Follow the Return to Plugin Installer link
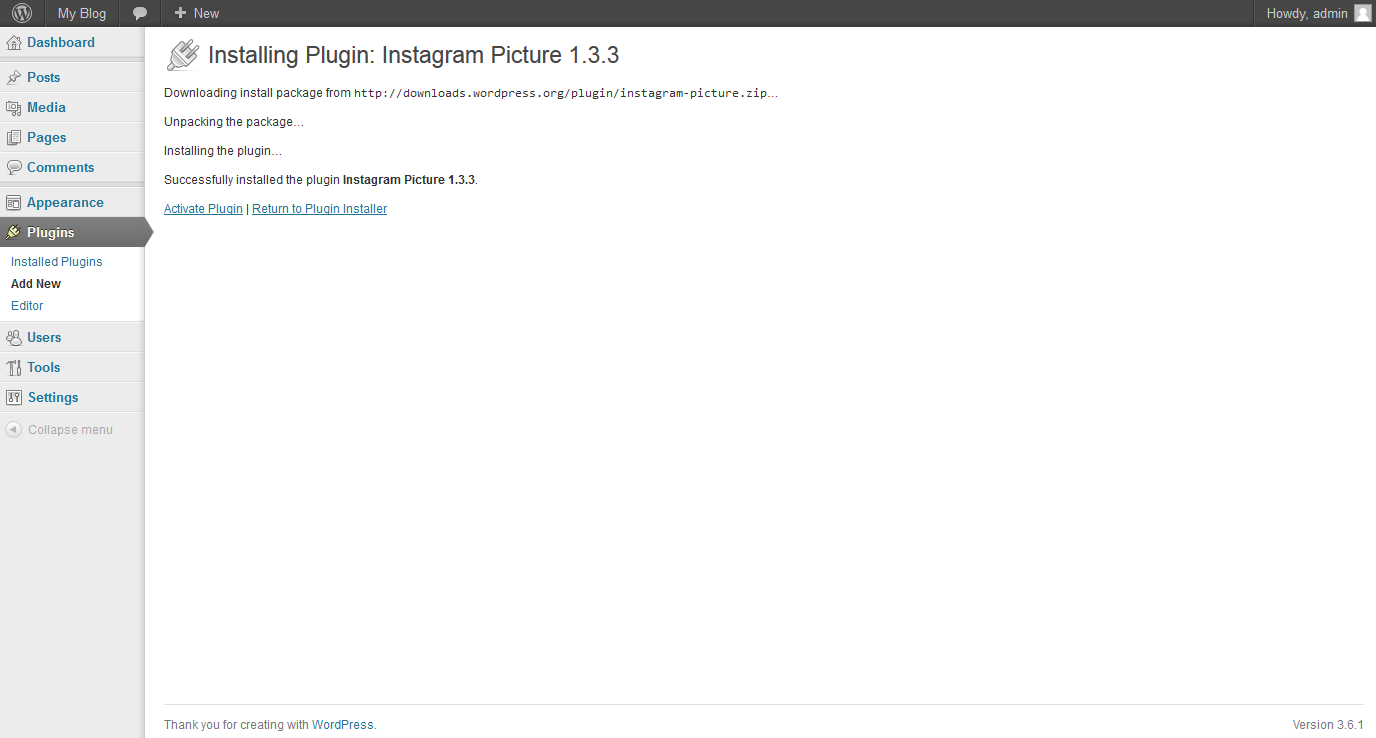This screenshot has width=1376, height=738. pyautogui.click(x=319, y=209)
